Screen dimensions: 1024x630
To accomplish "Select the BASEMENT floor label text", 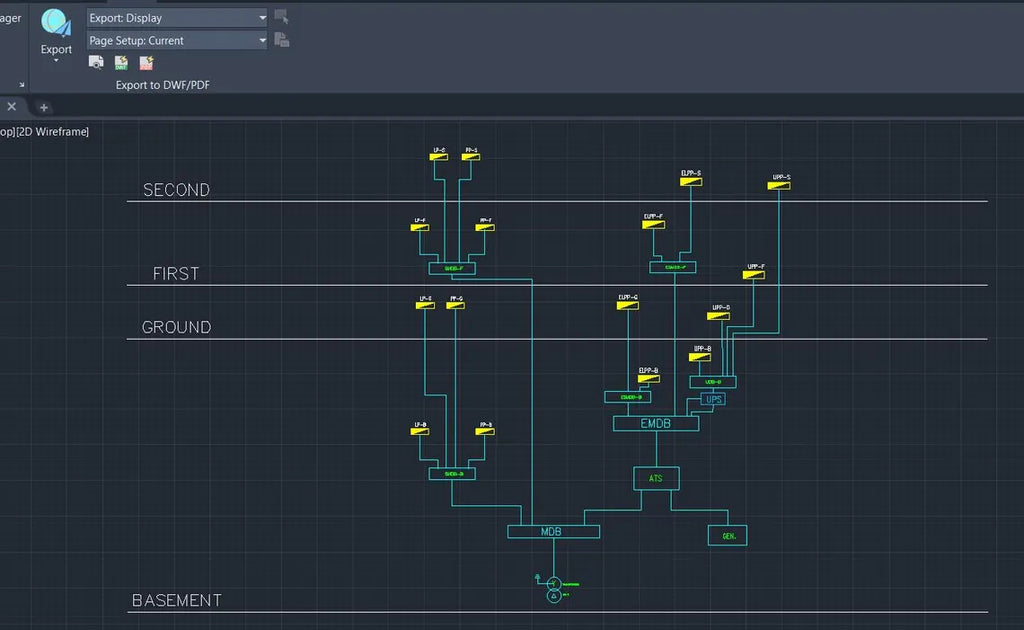I will [x=176, y=601].
